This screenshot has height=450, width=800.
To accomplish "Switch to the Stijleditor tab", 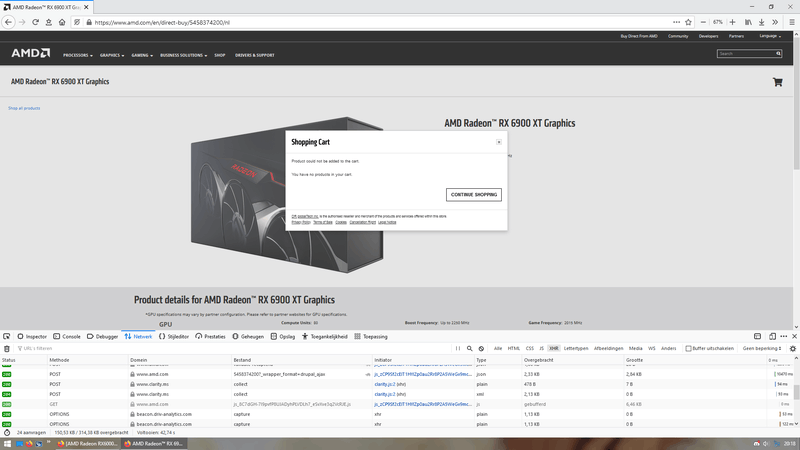I will pyautogui.click(x=173, y=336).
